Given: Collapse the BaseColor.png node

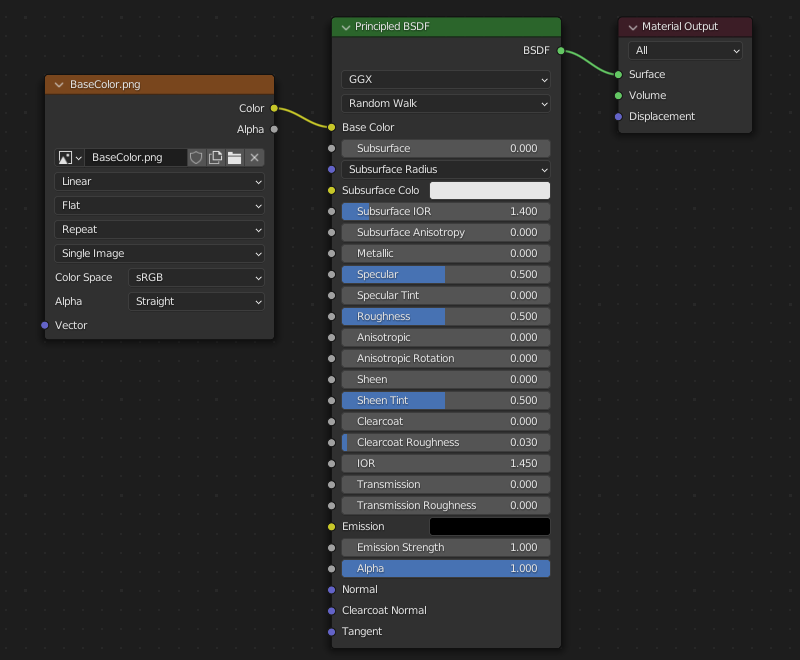Looking at the screenshot, I should 58,84.
